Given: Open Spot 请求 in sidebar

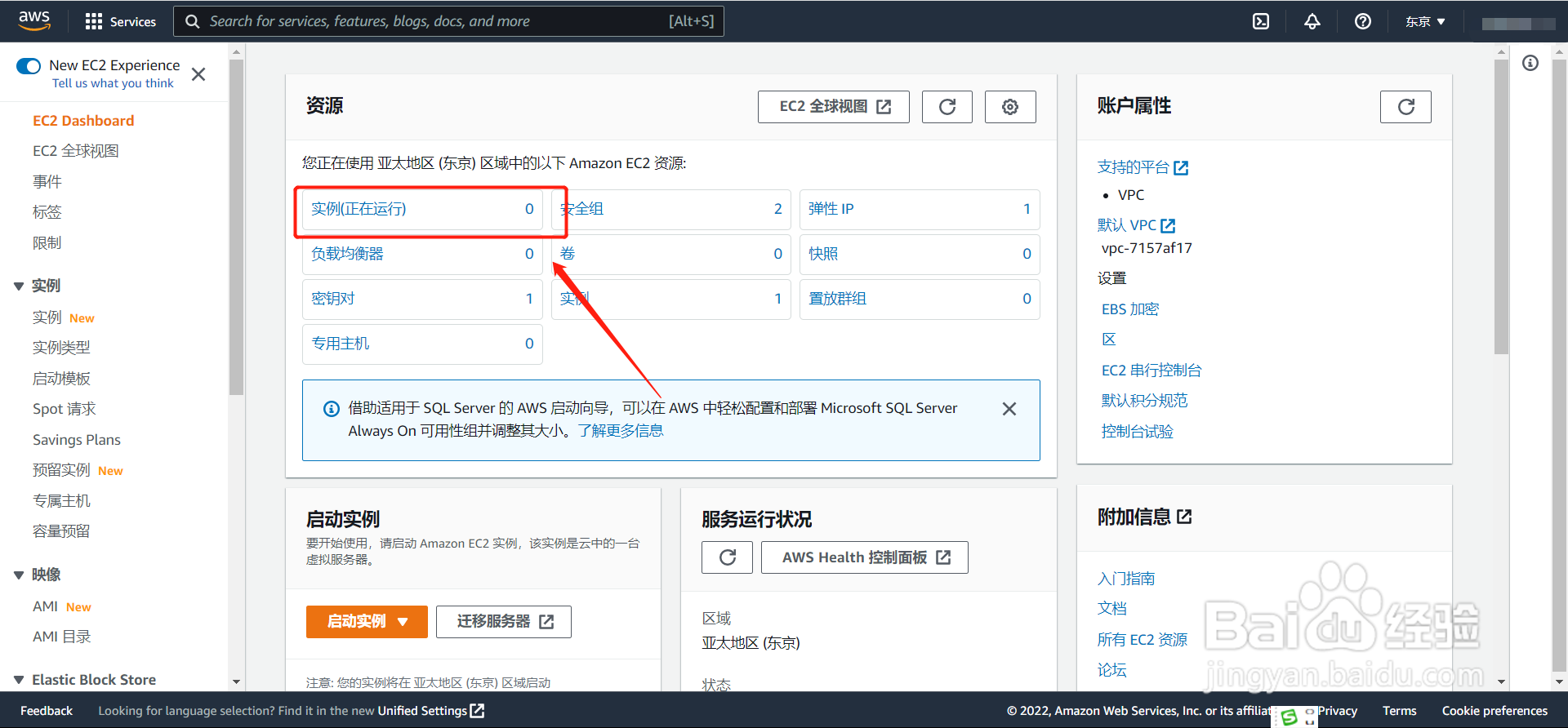Looking at the screenshot, I should [x=65, y=409].
